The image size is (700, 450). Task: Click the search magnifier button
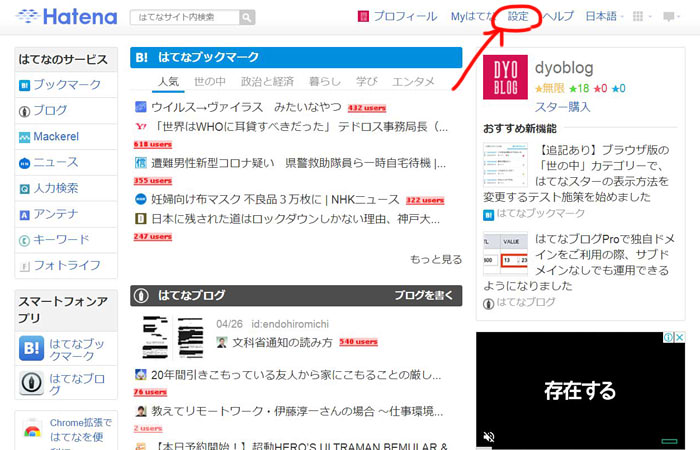(x=247, y=17)
